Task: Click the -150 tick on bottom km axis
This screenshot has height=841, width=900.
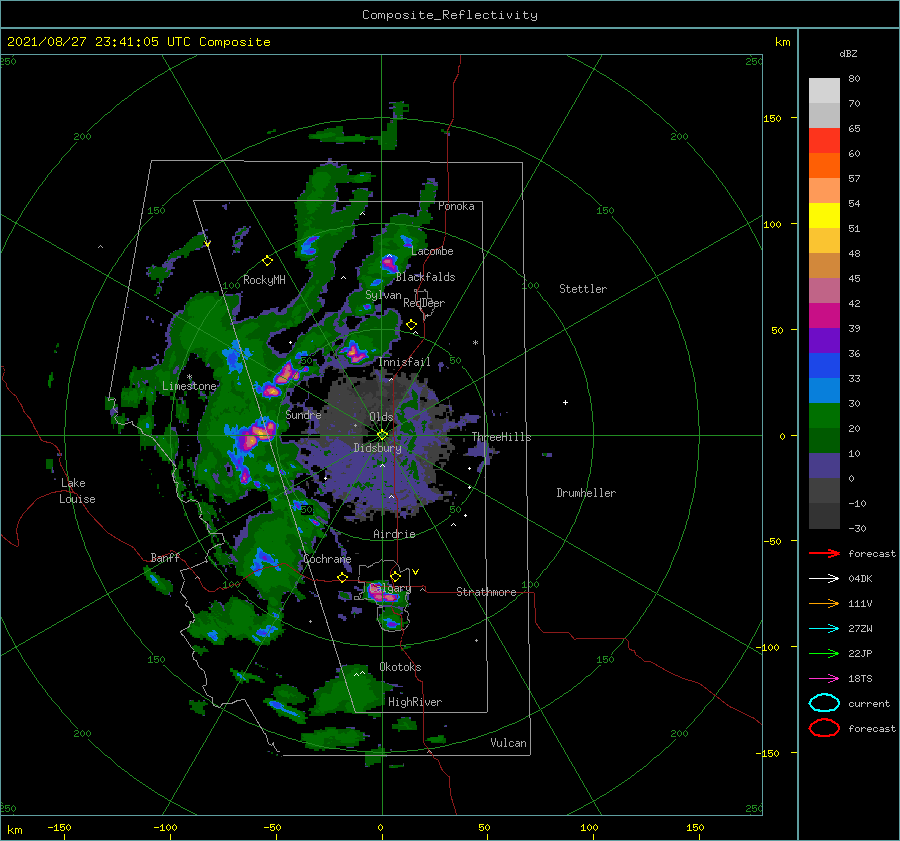Action: pos(59,827)
